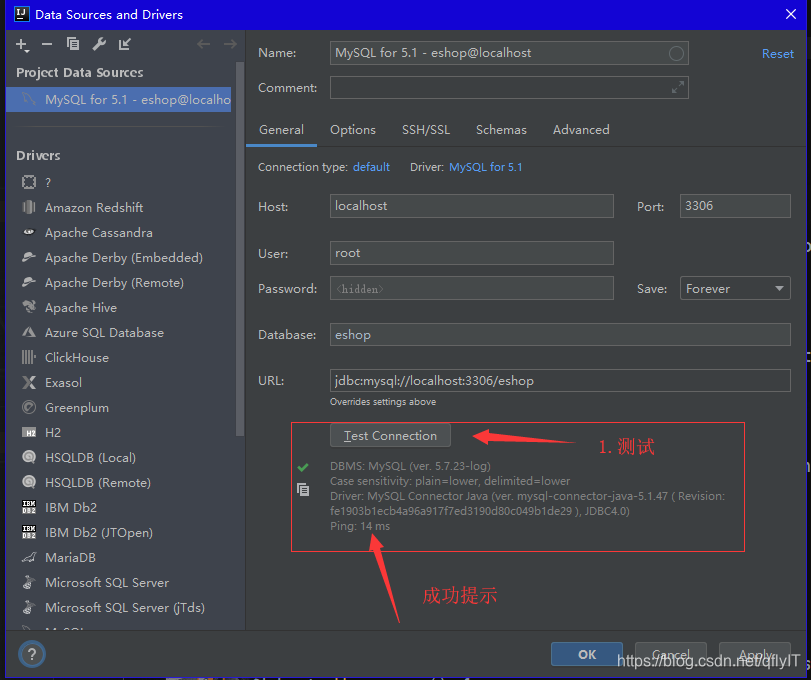The height and width of the screenshot is (680, 811).
Task: Remove selected data source with minus icon
Action: (47, 44)
